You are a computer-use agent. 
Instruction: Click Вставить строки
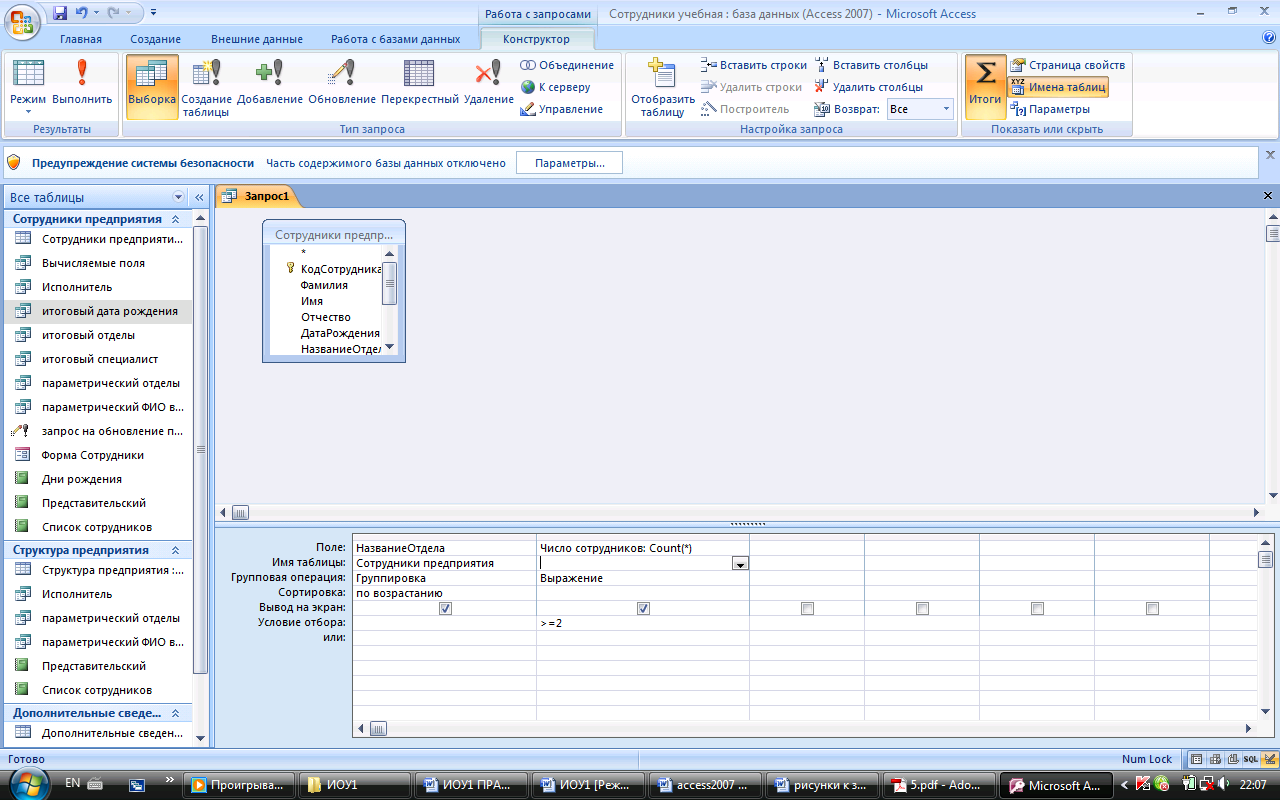coord(754,65)
